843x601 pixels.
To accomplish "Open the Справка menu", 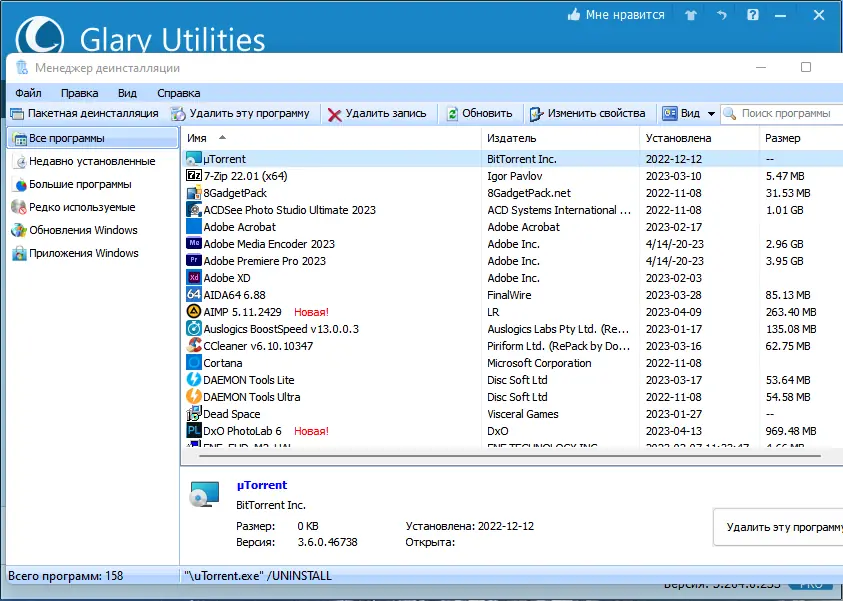I will (x=178, y=93).
